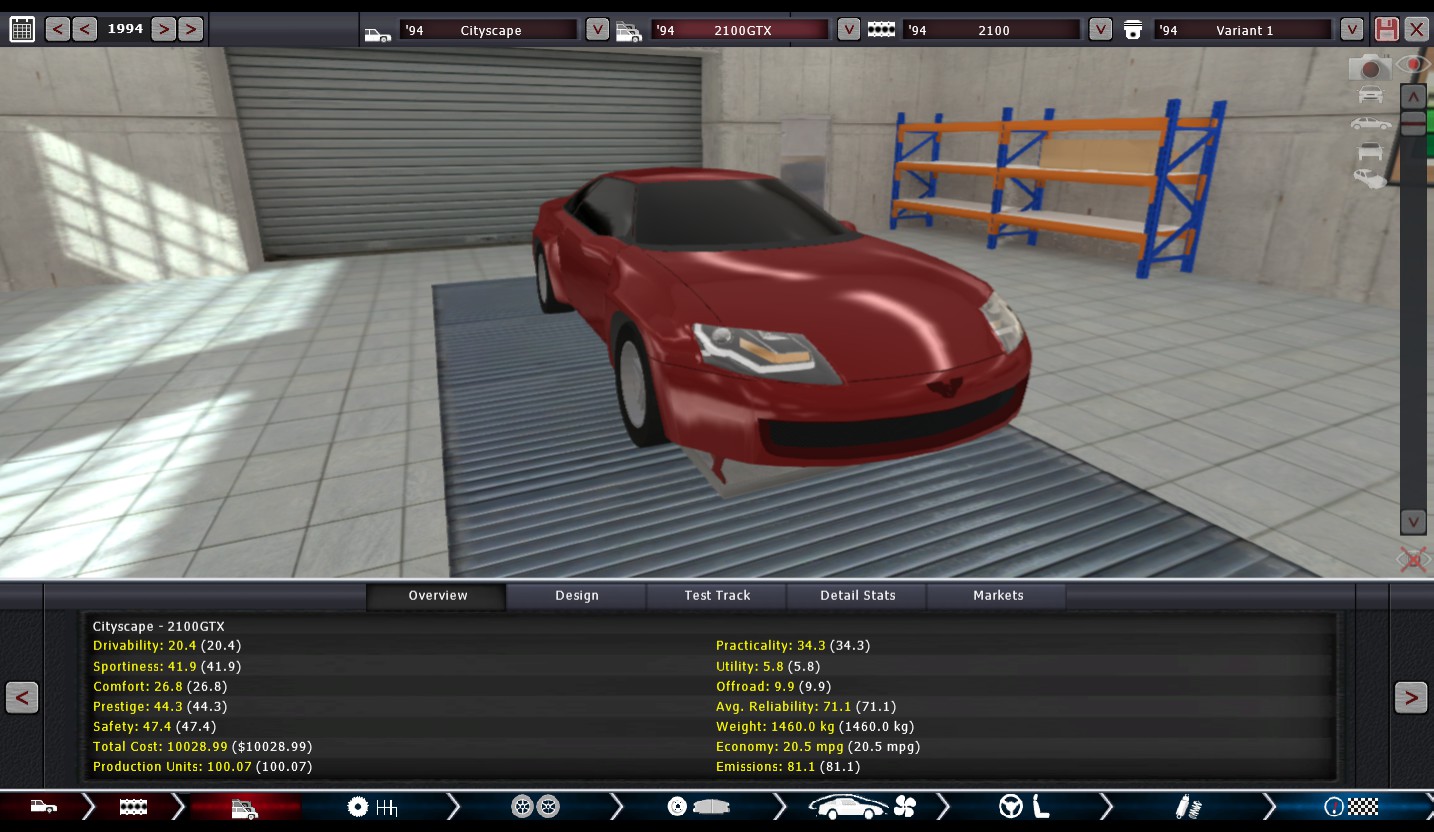The width and height of the screenshot is (1434, 832).
Task: Switch to the side view car icon
Action: pyautogui.click(x=1370, y=124)
